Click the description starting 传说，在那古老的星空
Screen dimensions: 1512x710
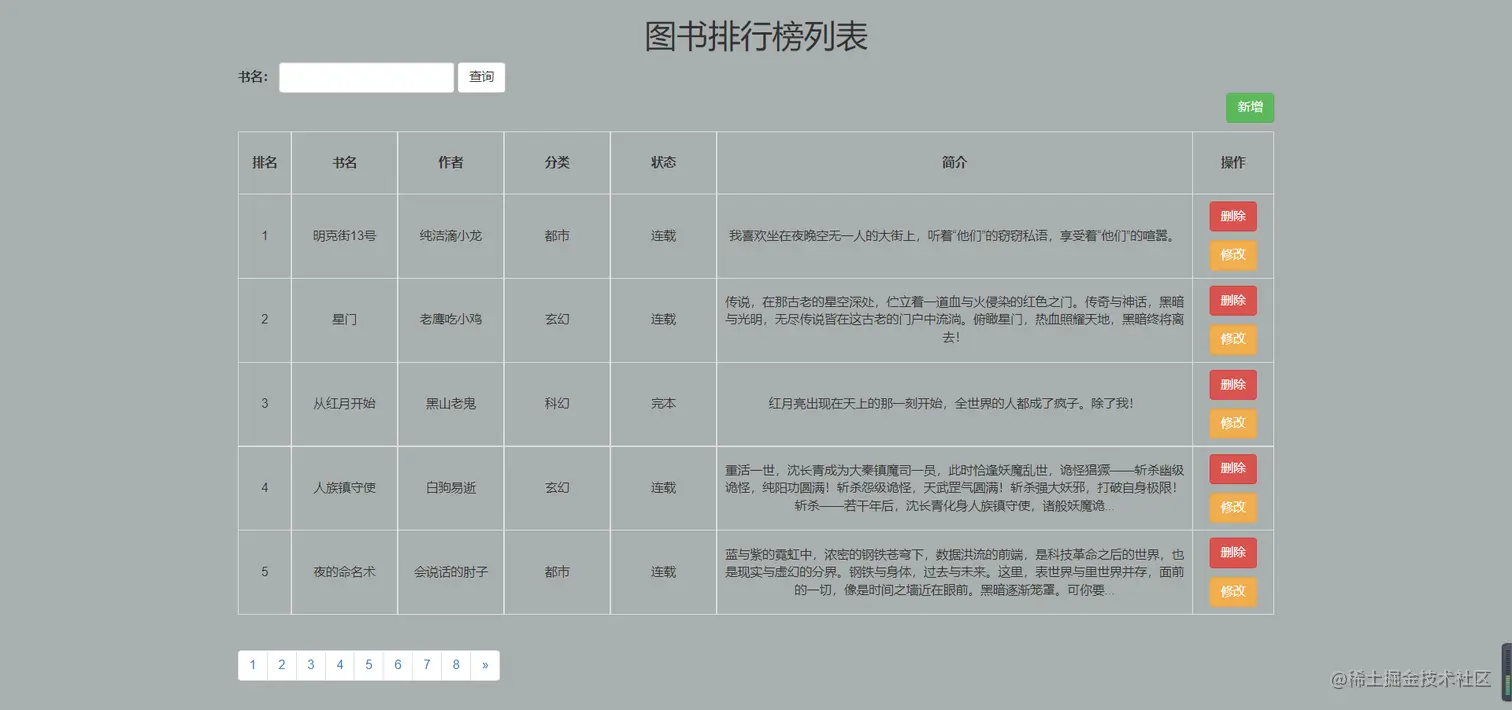point(954,319)
